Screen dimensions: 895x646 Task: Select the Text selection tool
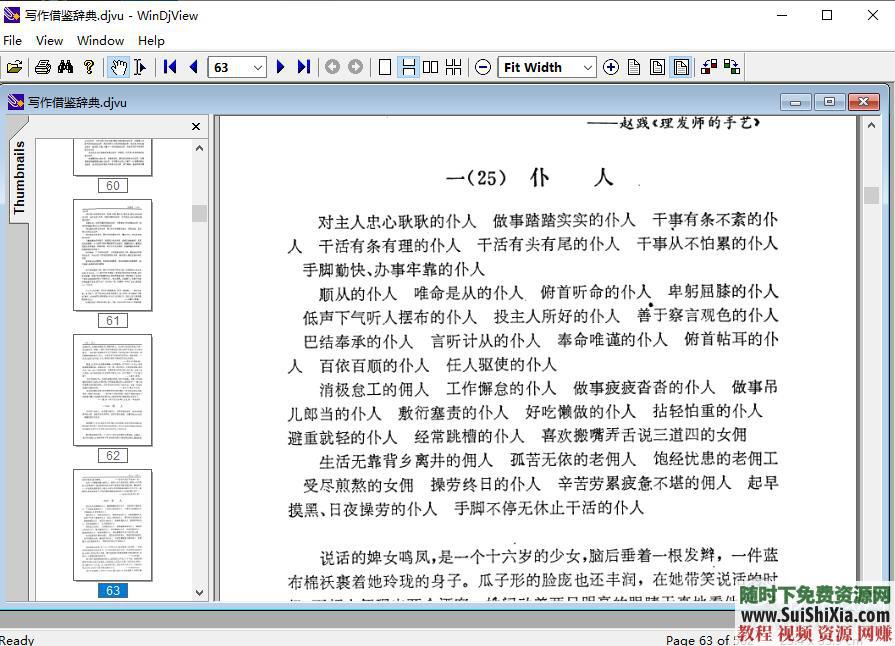pos(140,67)
